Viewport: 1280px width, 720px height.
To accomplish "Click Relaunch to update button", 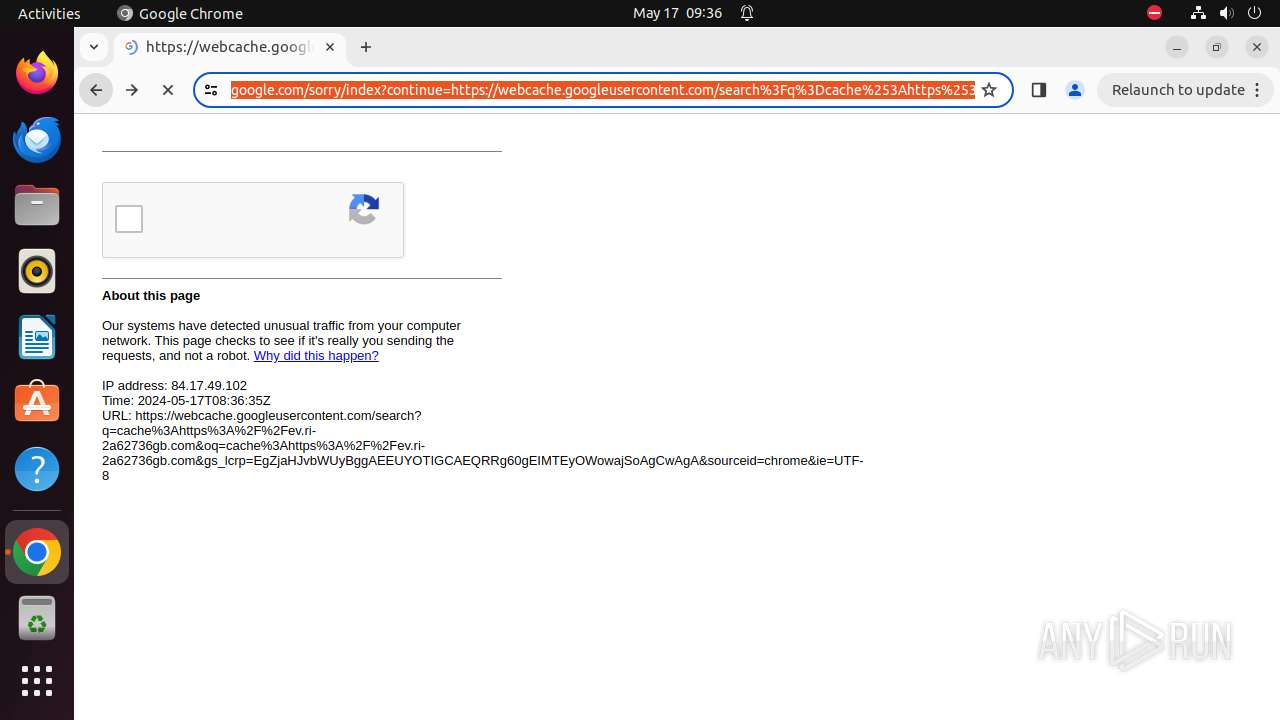I will [x=1186, y=90].
